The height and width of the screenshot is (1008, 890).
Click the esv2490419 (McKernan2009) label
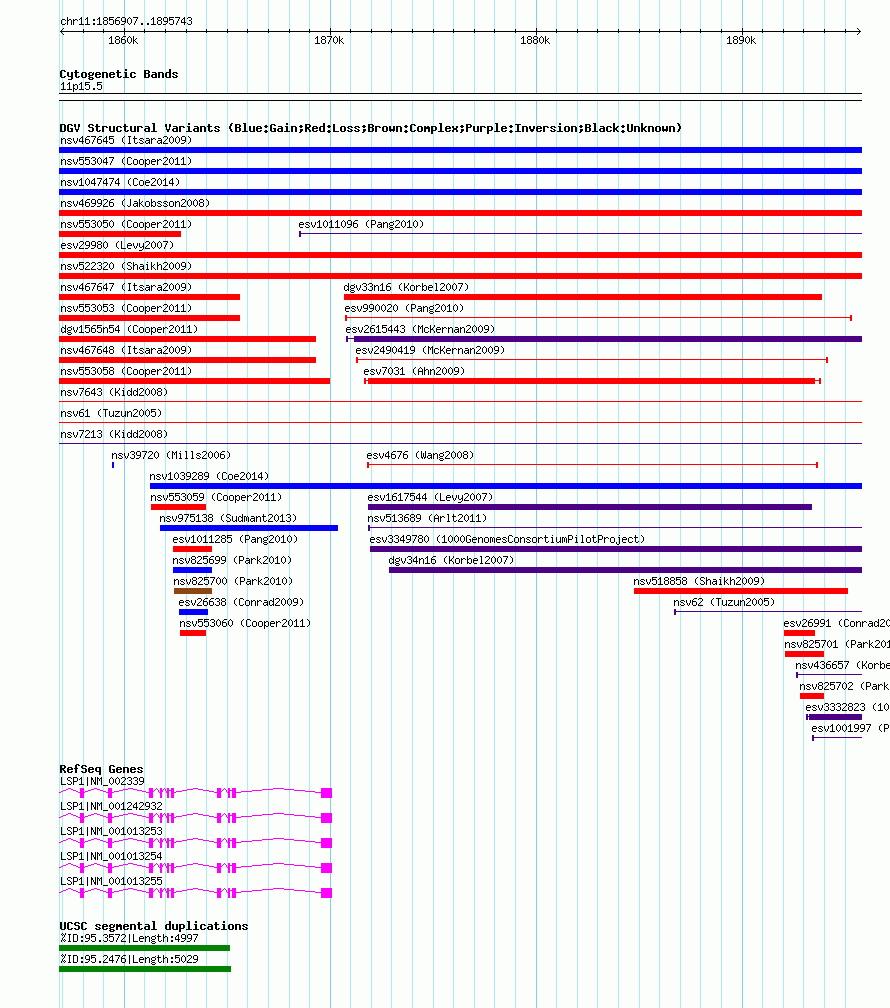pyautogui.click(x=430, y=350)
